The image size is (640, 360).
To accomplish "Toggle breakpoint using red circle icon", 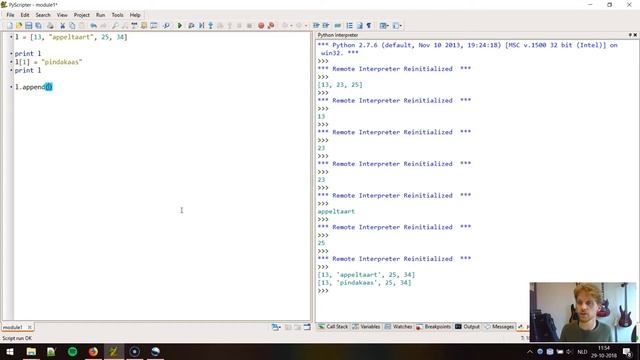I will pyautogui.click(x=261, y=26).
